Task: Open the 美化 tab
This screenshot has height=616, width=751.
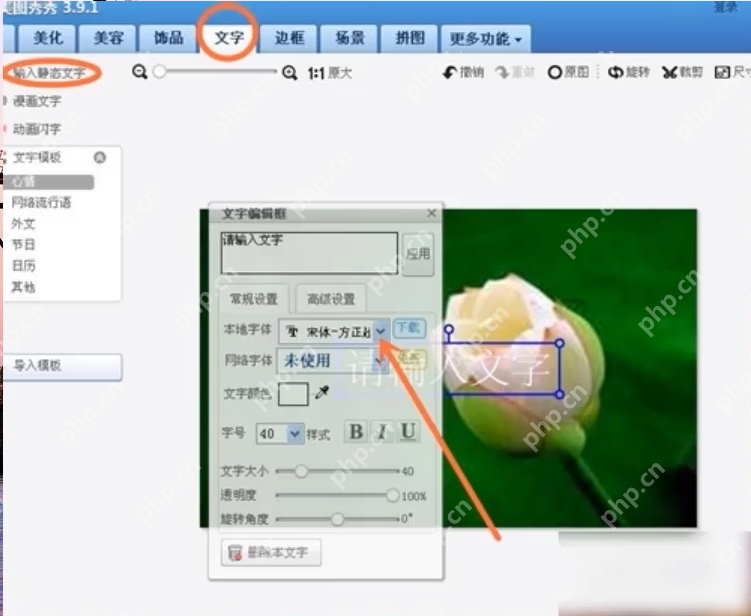Action: click(x=47, y=38)
